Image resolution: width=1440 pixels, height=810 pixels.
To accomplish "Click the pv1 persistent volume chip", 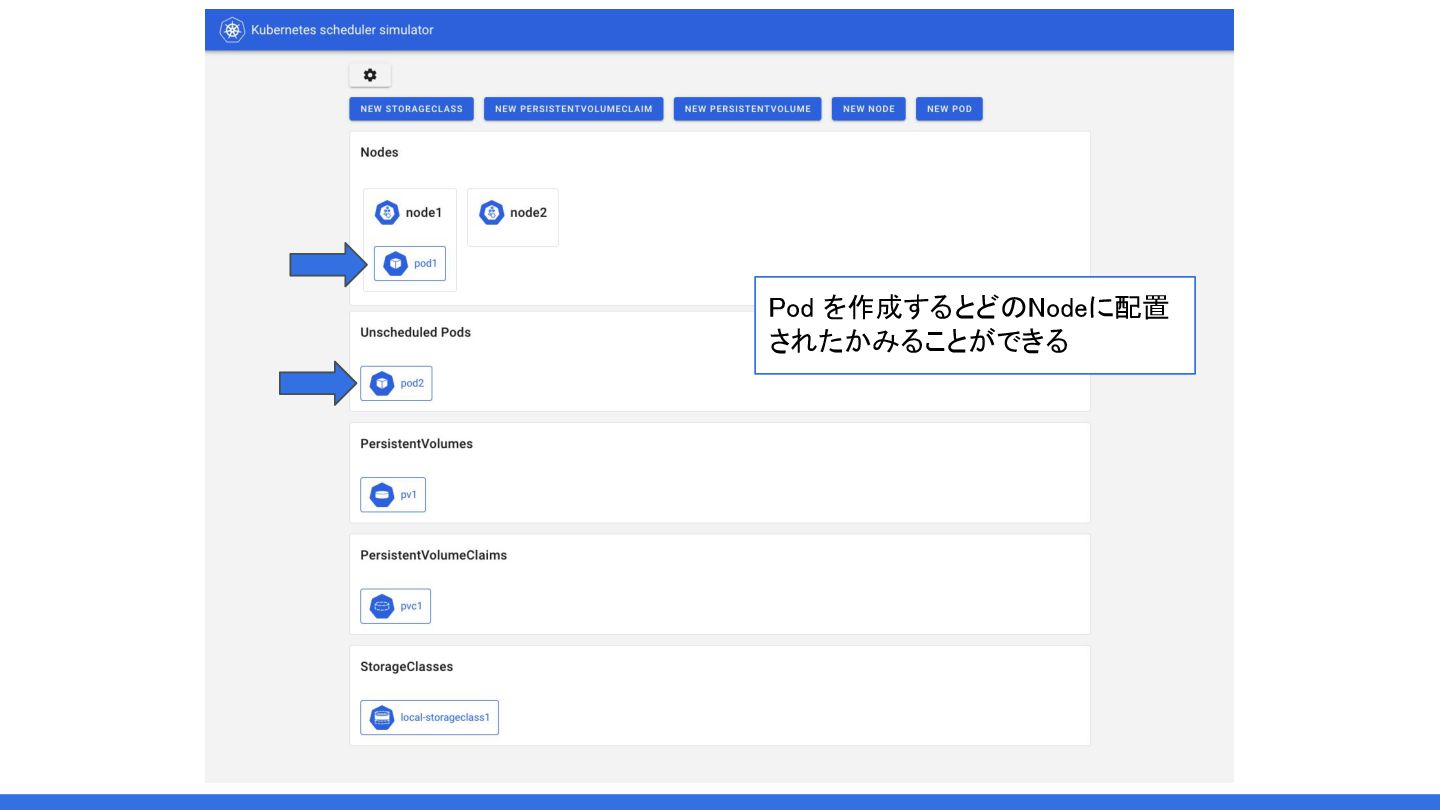I will (393, 495).
